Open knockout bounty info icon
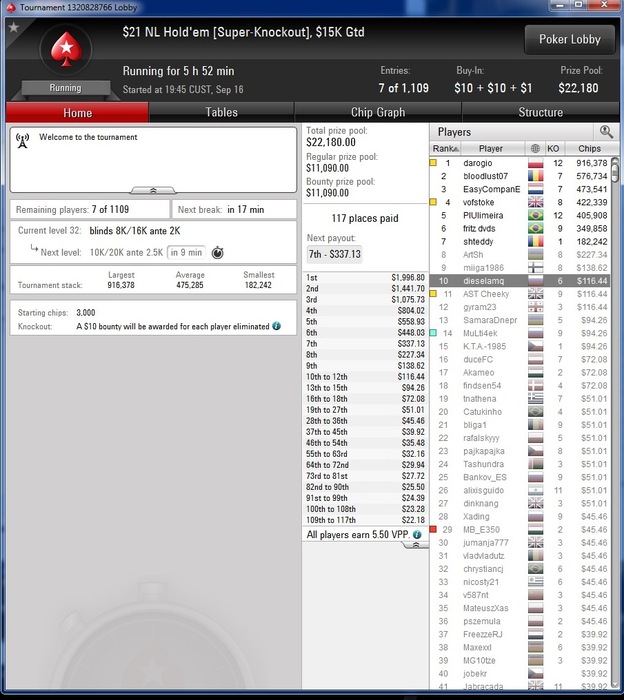The height and width of the screenshot is (700, 624). (277, 326)
